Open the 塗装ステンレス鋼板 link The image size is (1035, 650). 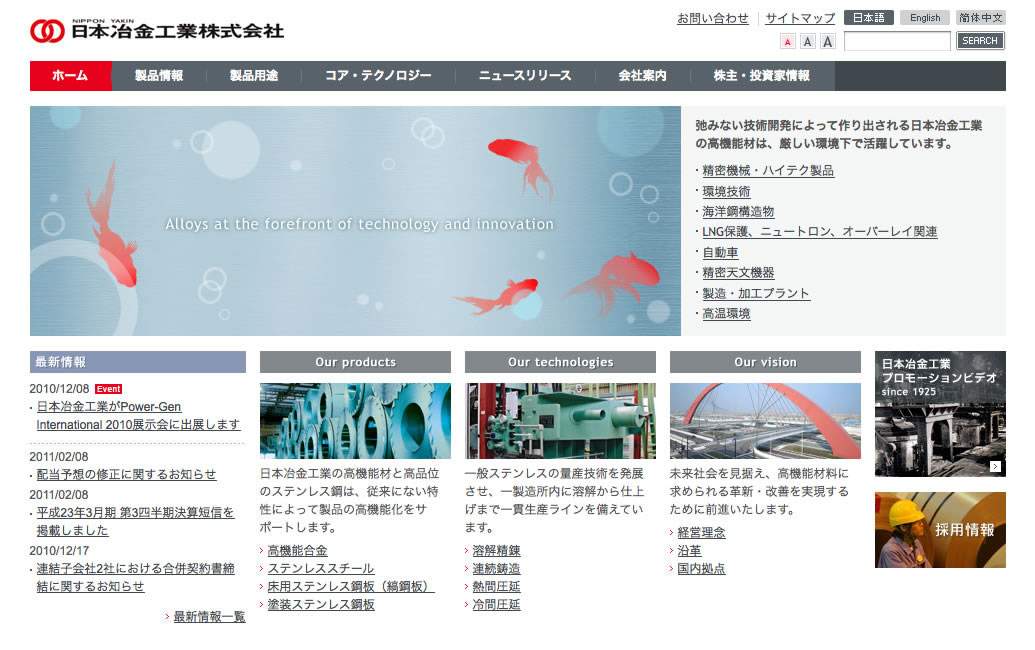click(x=321, y=604)
